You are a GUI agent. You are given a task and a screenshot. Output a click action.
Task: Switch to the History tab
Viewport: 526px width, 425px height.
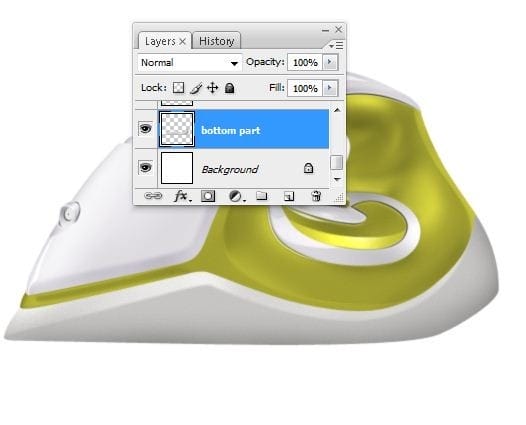[217, 41]
